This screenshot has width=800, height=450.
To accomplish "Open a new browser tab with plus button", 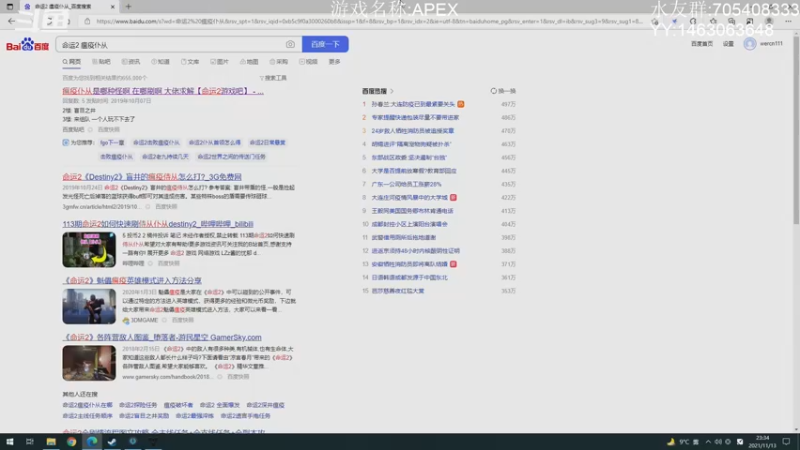I will [128, 7].
